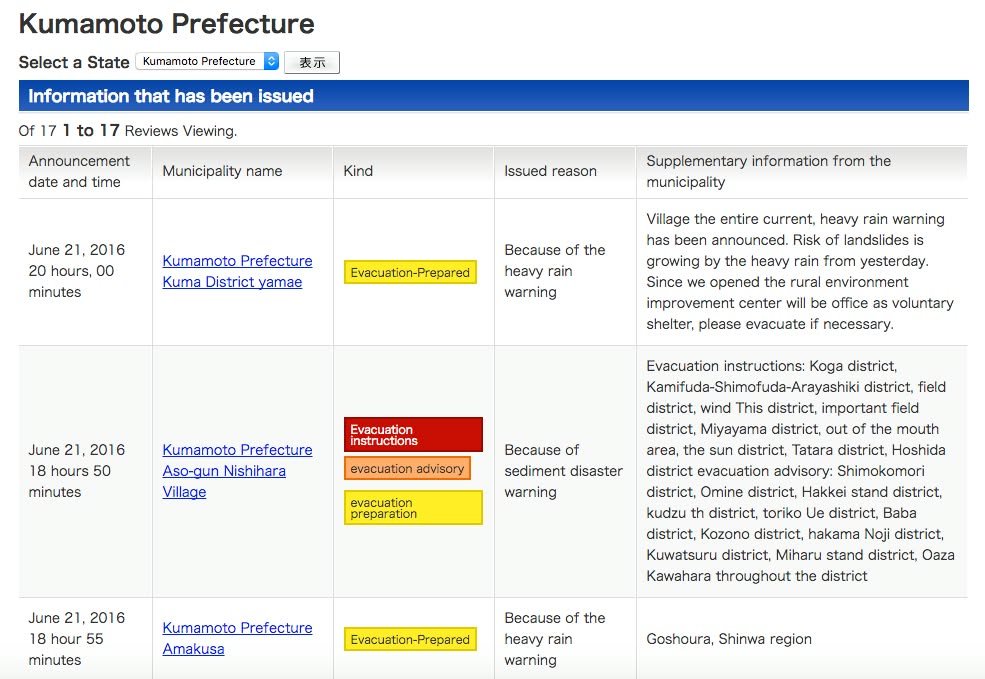Click the Evacuation-Prepared badge in yamae row
Viewport: 985px width, 679px height.
click(x=410, y=272)
